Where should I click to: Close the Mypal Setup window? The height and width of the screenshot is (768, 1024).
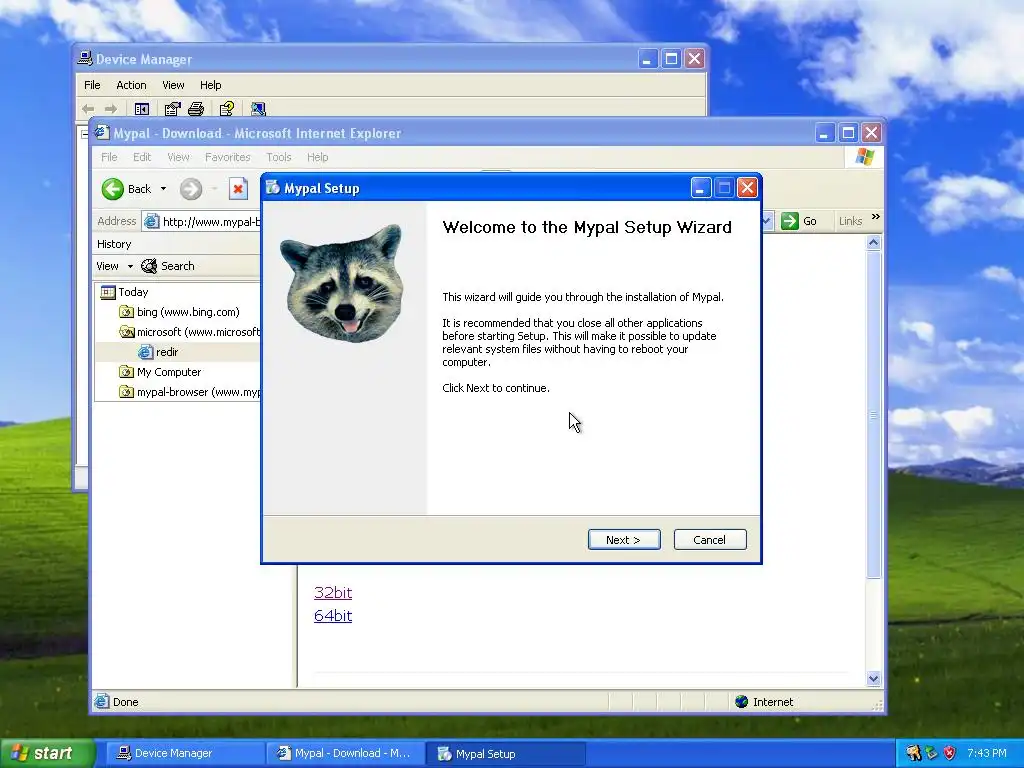[747, 188]
